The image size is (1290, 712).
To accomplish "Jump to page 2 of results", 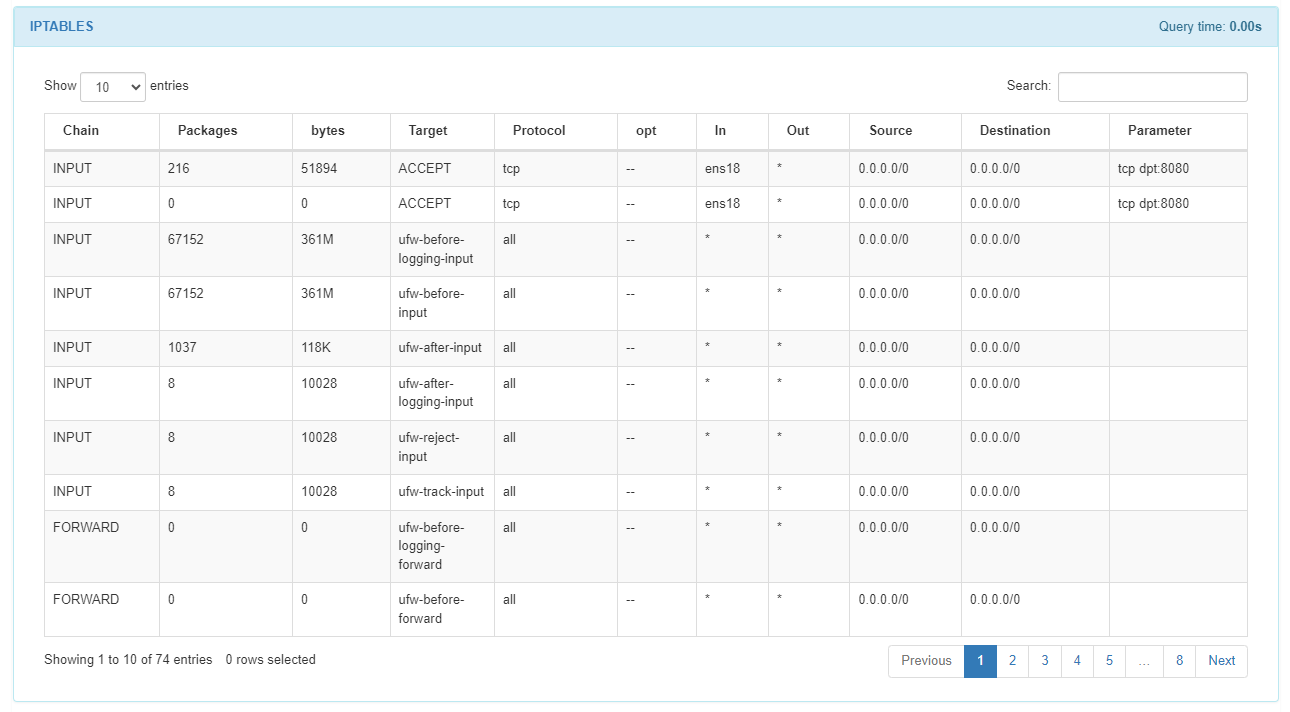I will (x=1012, y=661).
